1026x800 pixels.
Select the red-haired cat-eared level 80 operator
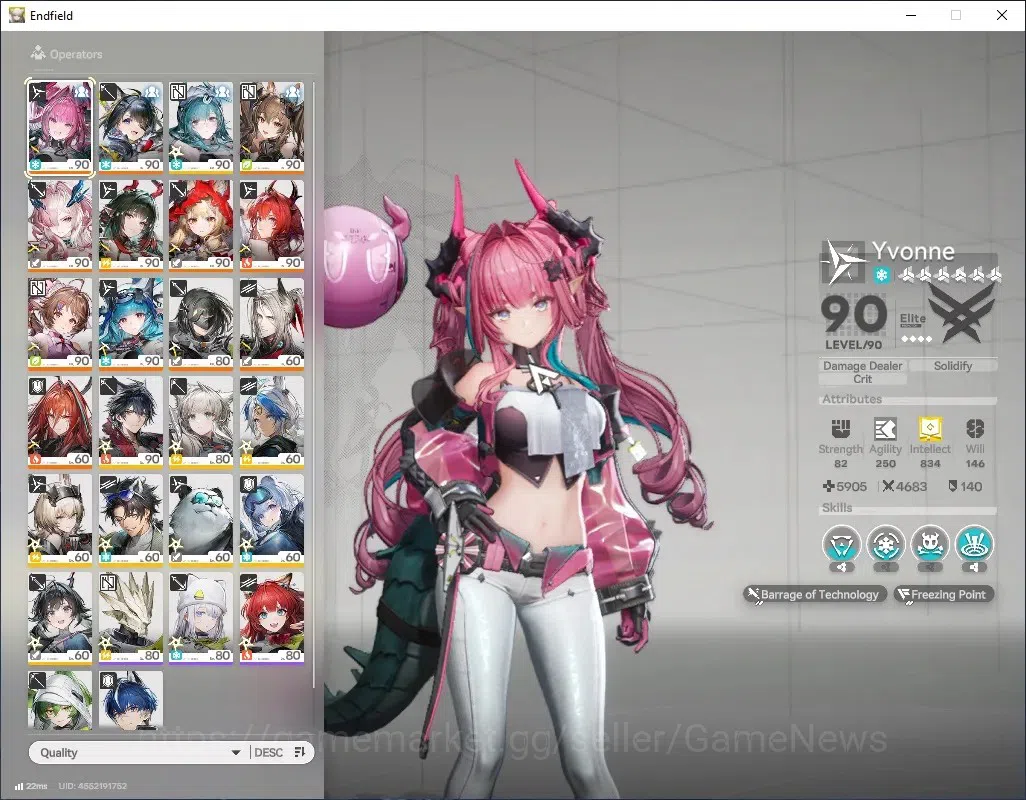click(x=272, y=617)
